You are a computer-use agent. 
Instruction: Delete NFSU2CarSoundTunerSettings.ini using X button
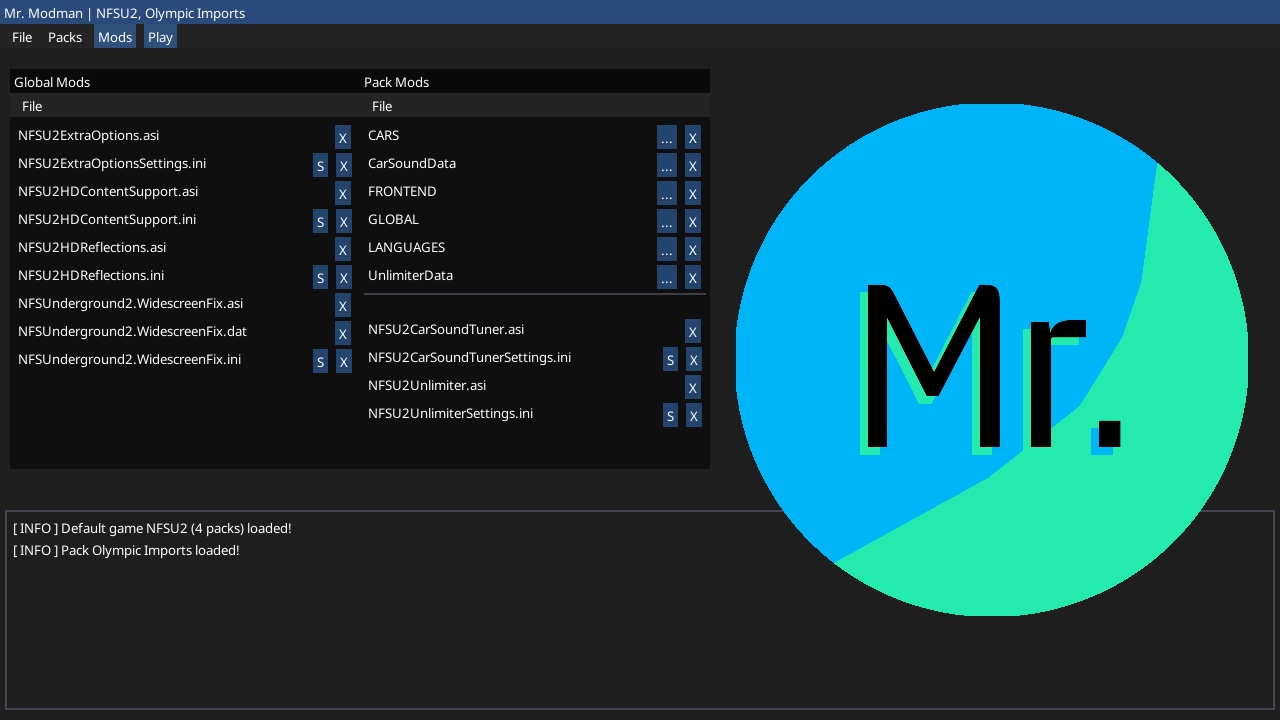click(693, 360)
